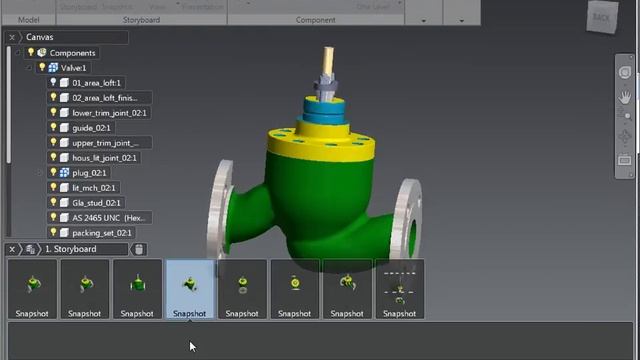Select the Look At view tool
The height and width of the screenshot is (360, 640).
pos(624,160)
